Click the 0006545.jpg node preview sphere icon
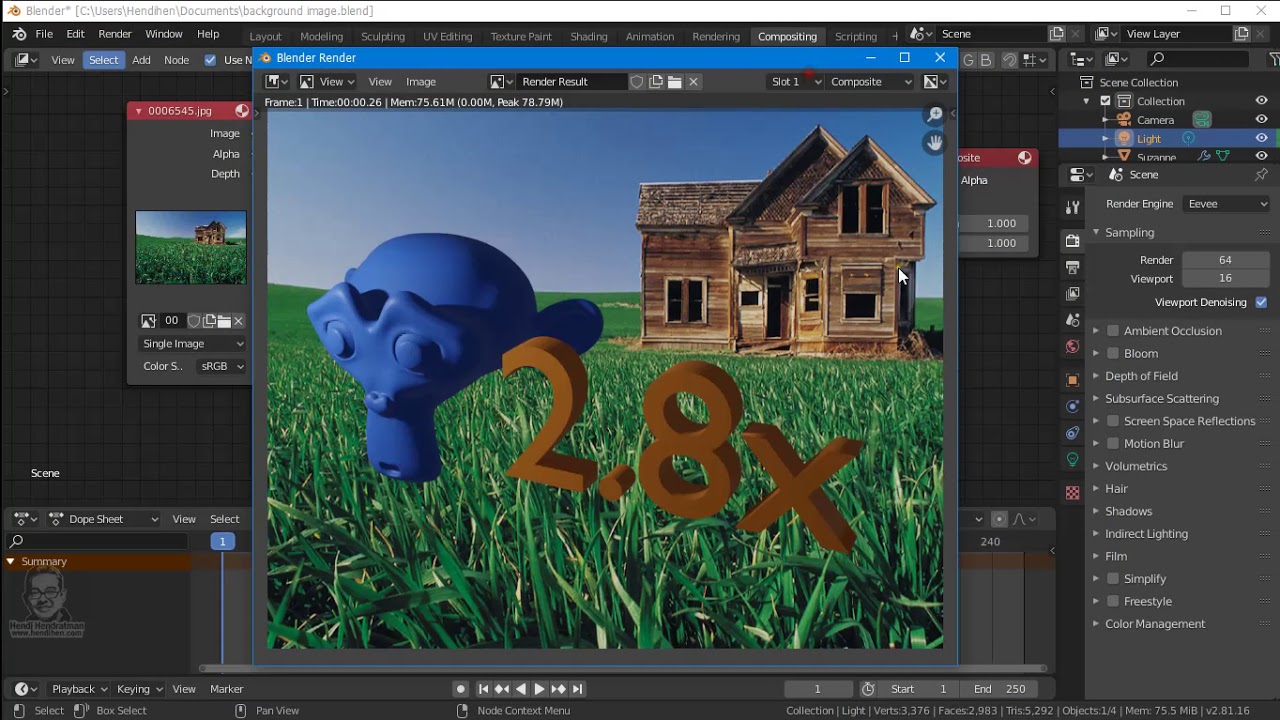1280x720 pixels. (x=242, y=111)
